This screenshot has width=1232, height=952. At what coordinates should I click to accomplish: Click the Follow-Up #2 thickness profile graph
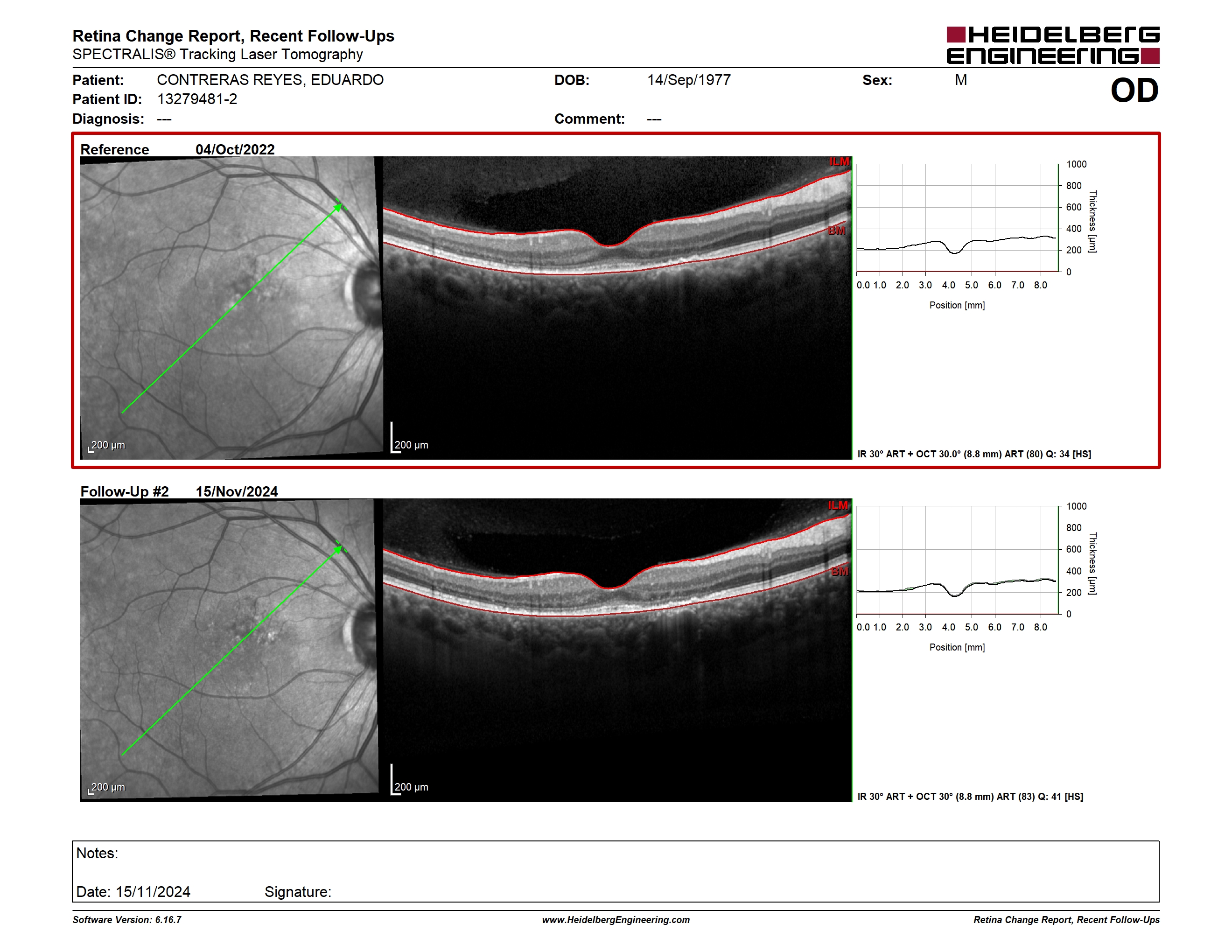click(x=957, y=560)
